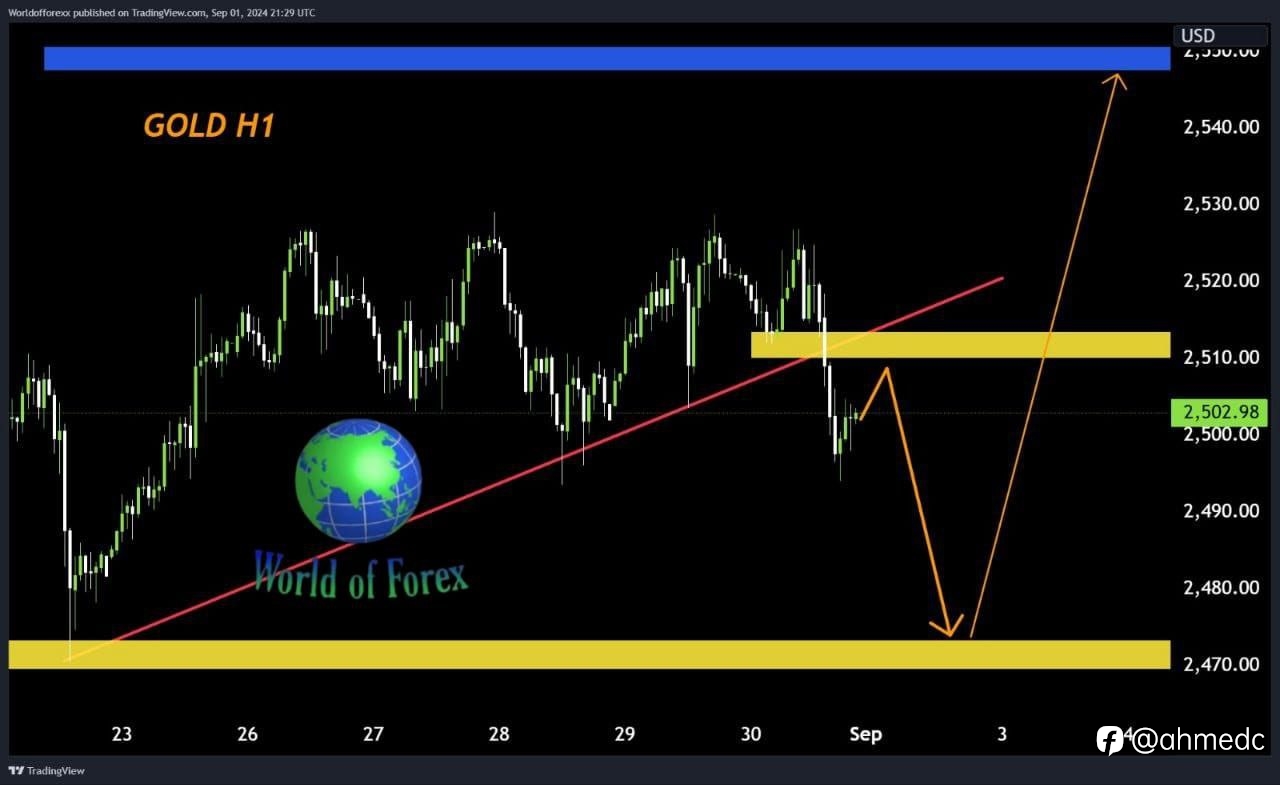Select the GOLD H1 text annotation
The height and width of the screenshot is (785, 1280).
209,125
